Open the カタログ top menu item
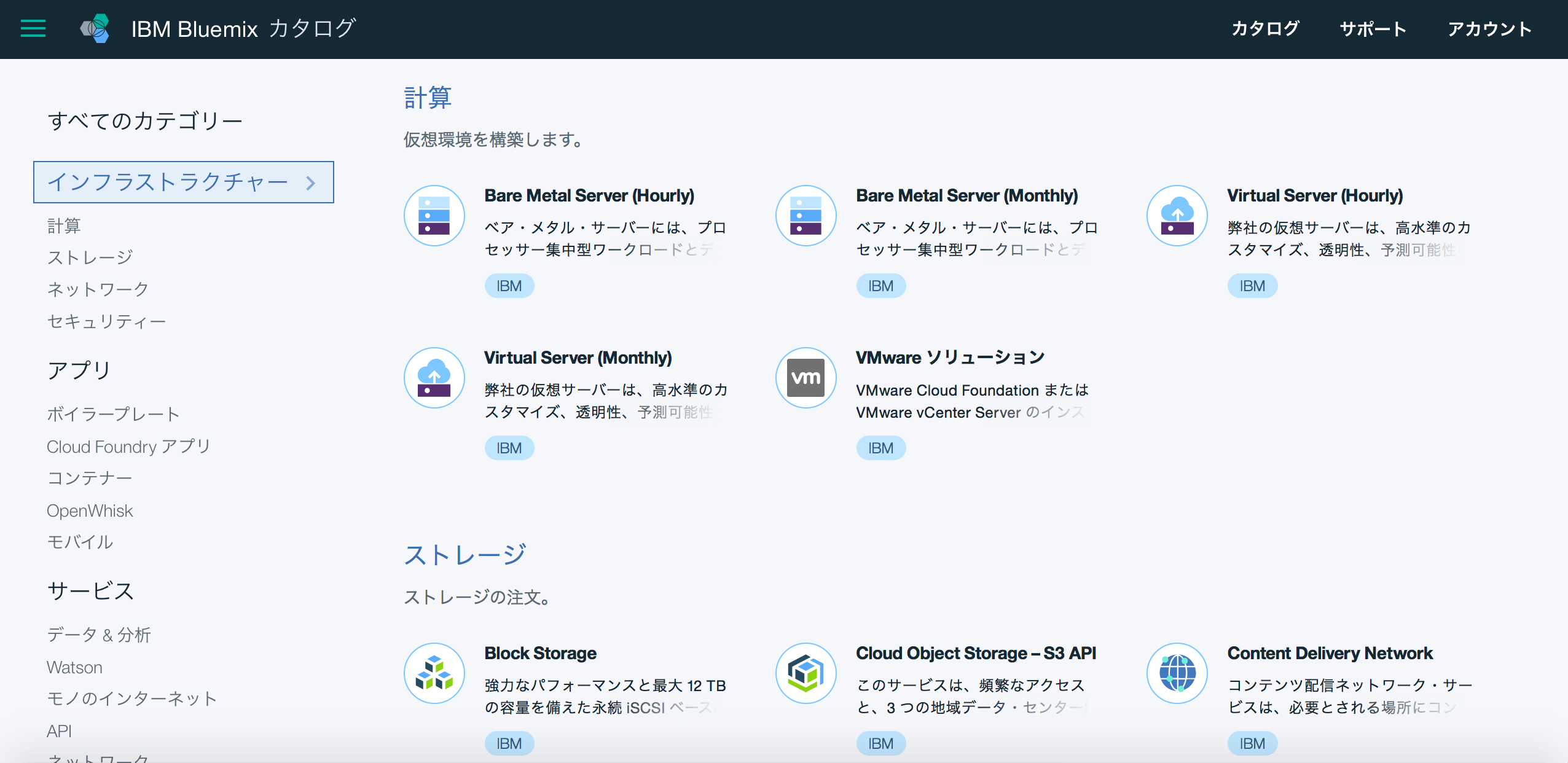 coord(1265,28)
